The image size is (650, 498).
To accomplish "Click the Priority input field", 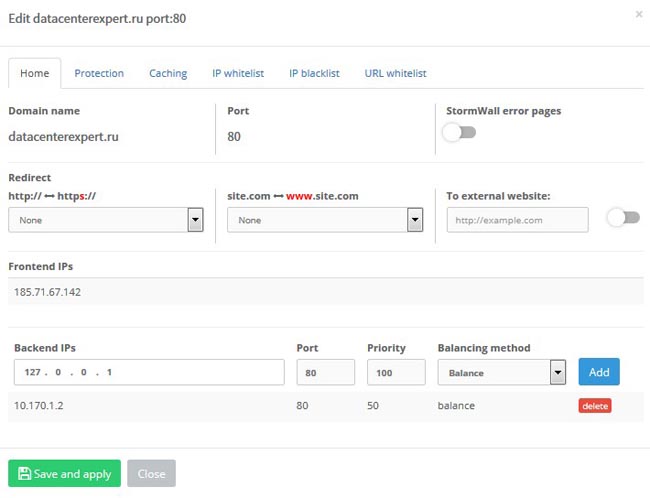I will [396, 372].
